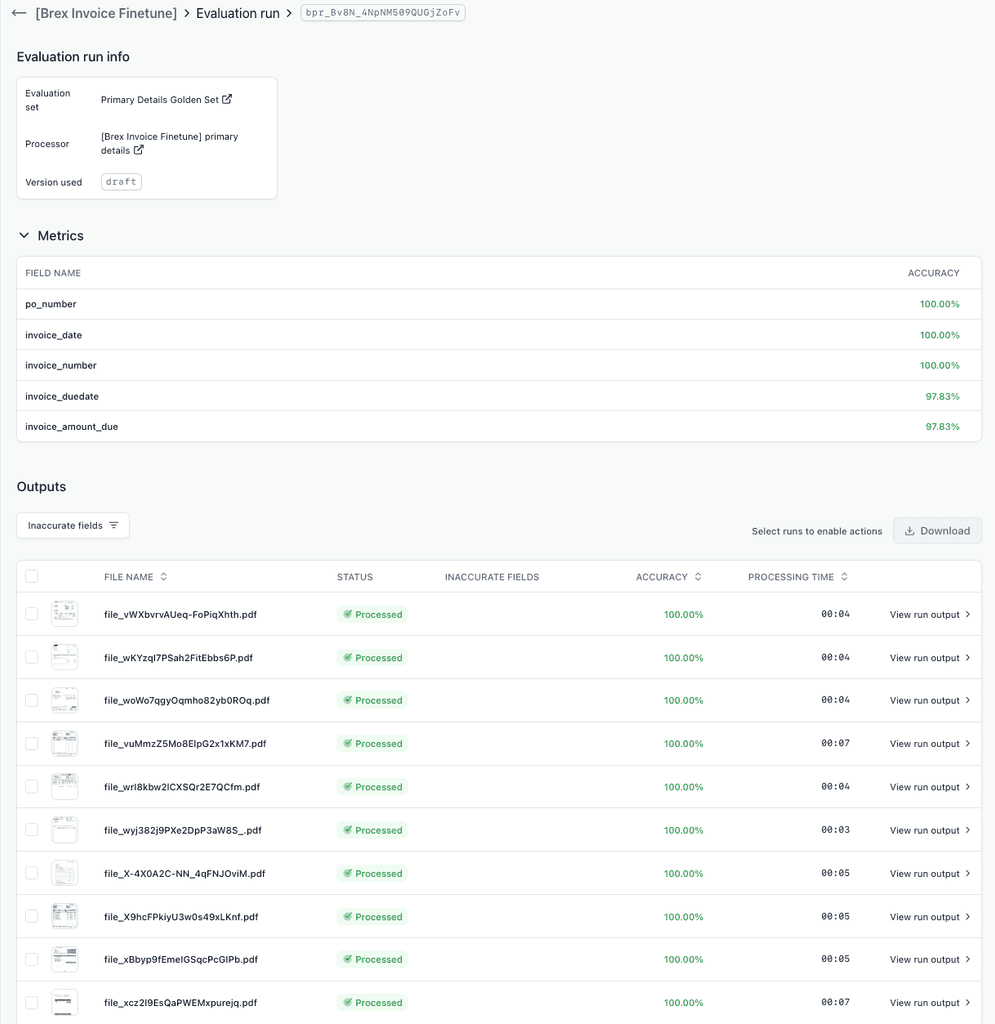Click the Download button

pos(937,530)
